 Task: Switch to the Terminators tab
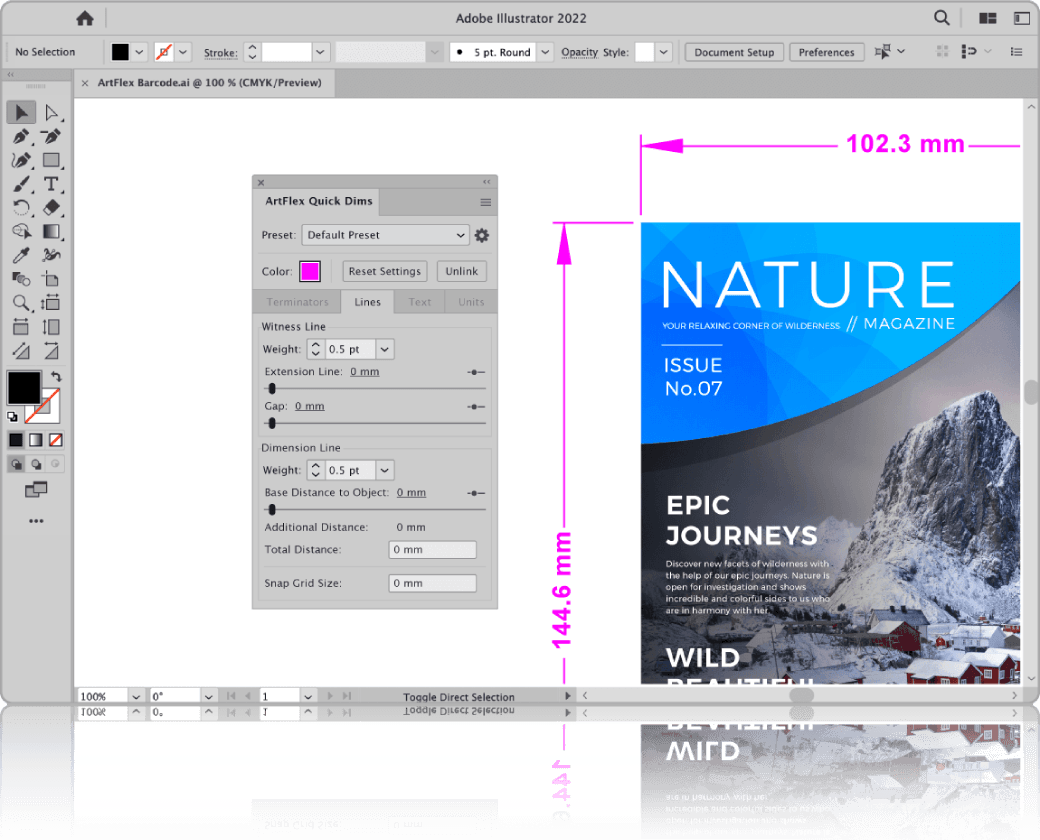297,302
